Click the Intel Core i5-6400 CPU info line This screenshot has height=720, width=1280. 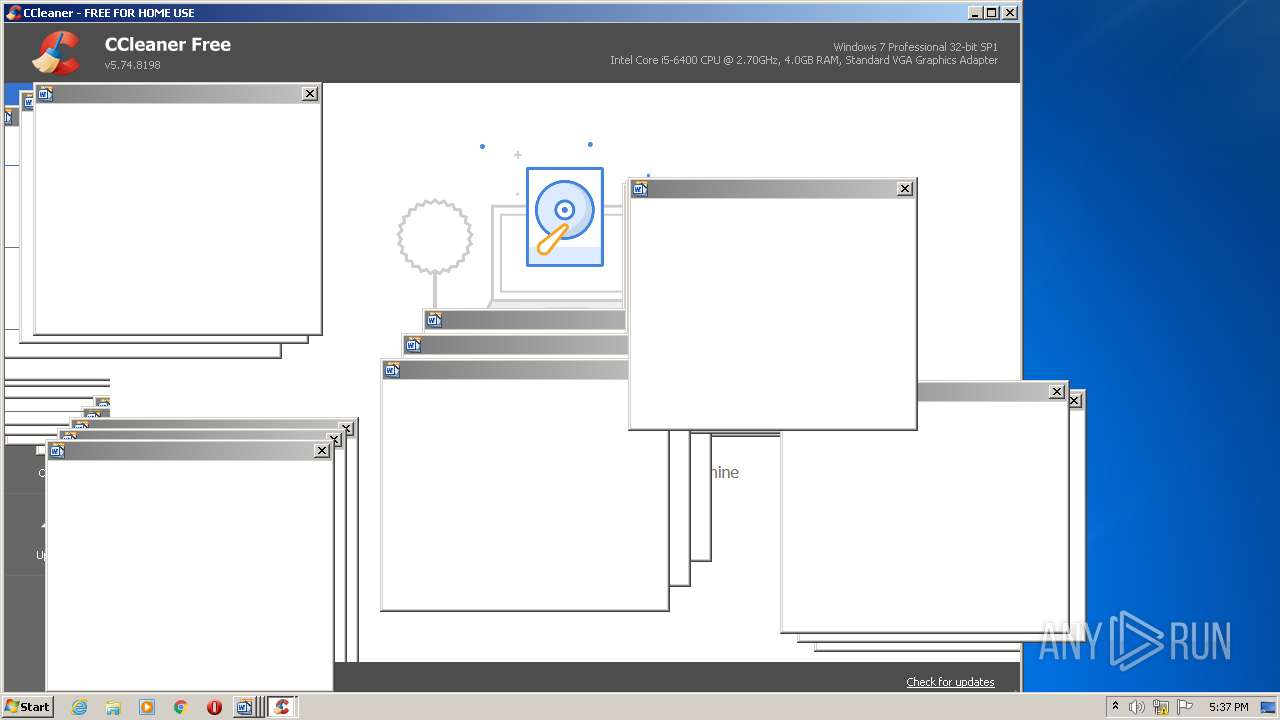click(x=804, y=60)
